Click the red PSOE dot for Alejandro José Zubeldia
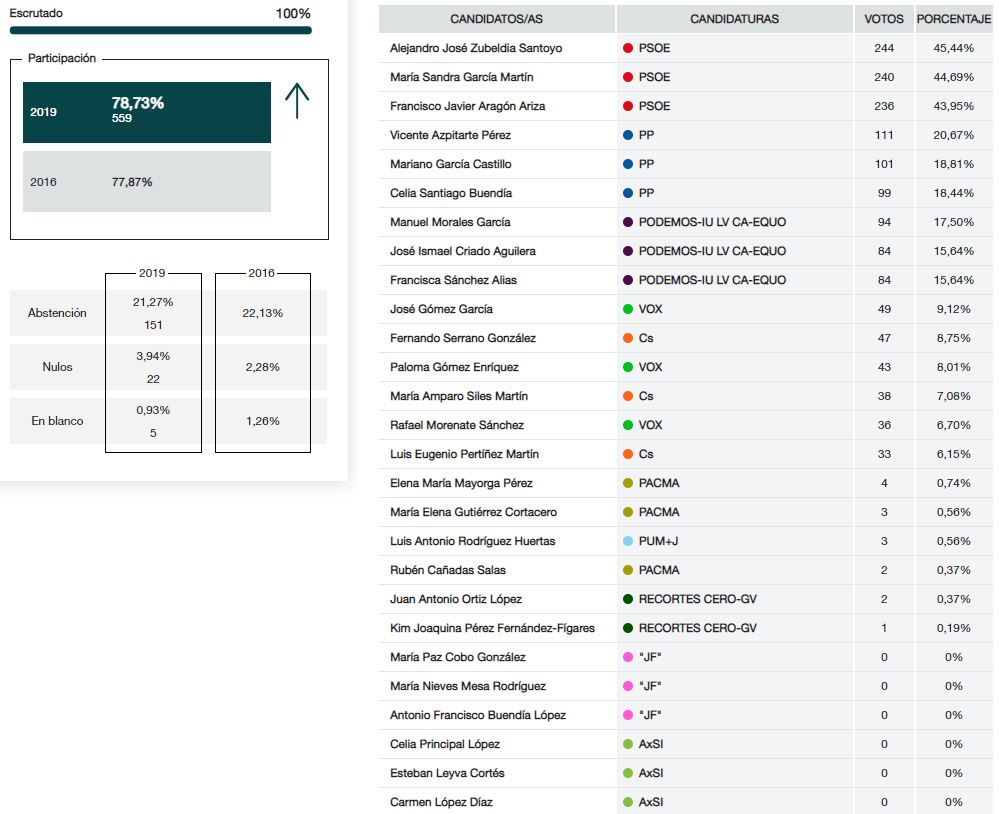 pyautogui.click(x=628, y=48)
